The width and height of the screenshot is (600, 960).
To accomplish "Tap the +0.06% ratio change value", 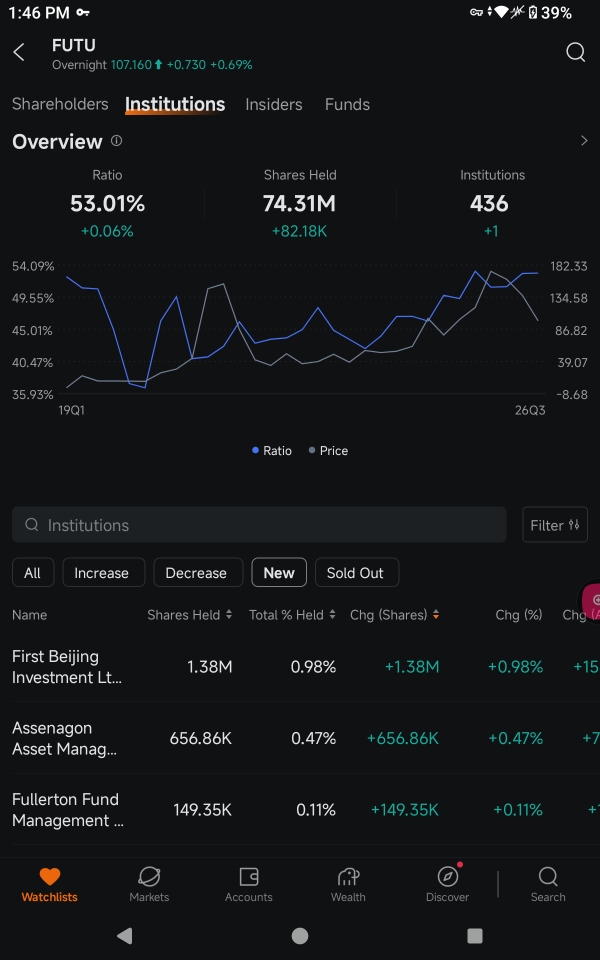I will tap(107, 231).
